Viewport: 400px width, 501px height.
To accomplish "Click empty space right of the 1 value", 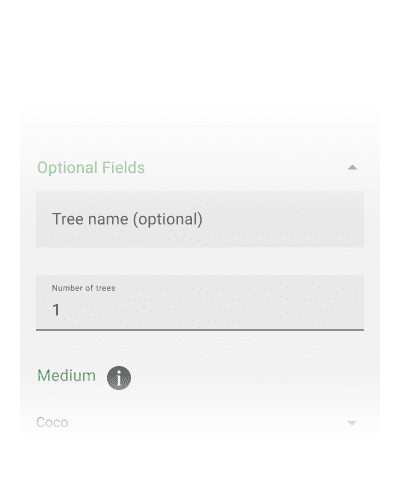I will [x=212, y=310].
